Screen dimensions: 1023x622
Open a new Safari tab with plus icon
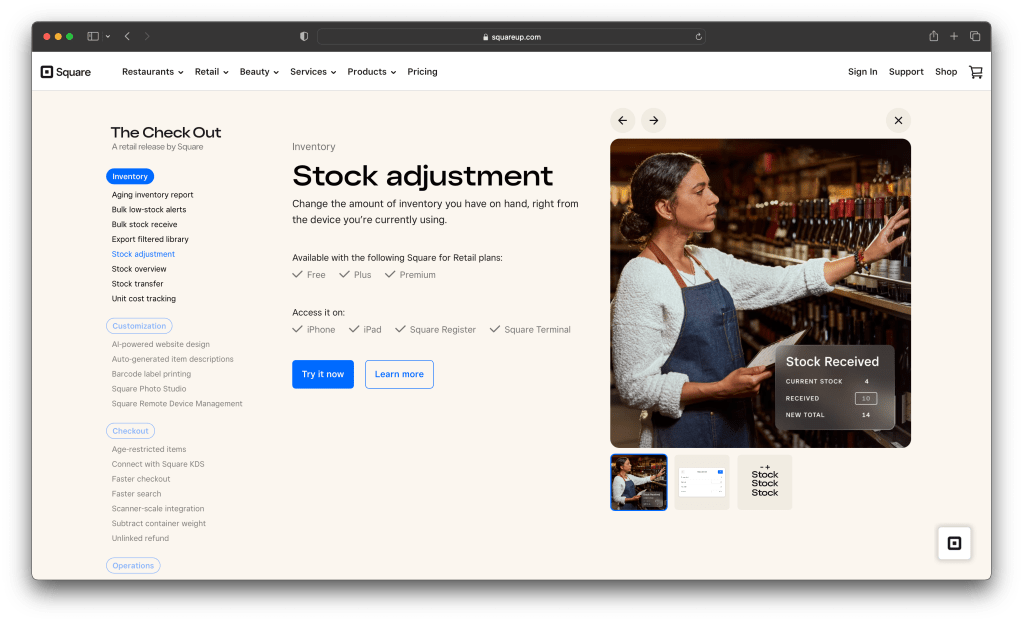954,36
